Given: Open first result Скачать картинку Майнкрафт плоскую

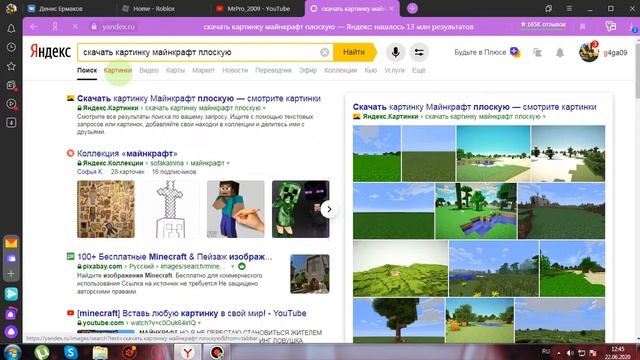Looking at the screenshot, I should (x=199, y=98).
